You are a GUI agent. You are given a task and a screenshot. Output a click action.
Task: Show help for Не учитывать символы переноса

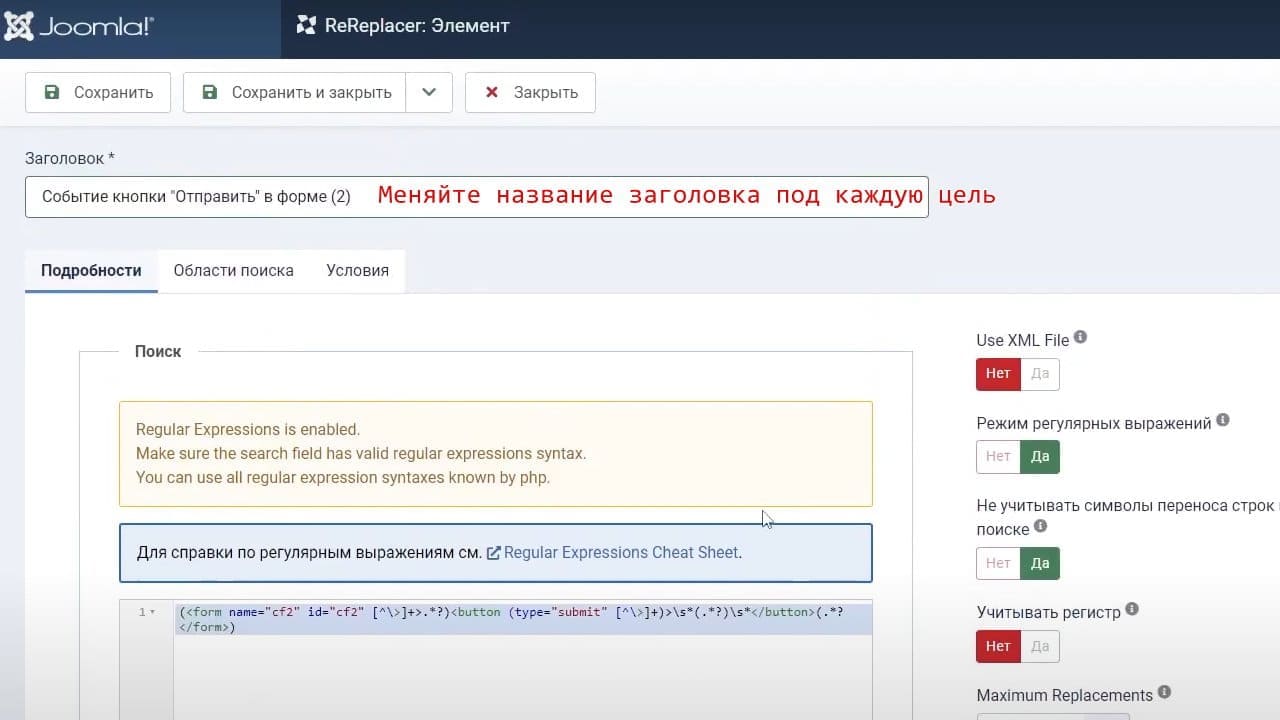pyautogui.click(x=1040, y=526)
